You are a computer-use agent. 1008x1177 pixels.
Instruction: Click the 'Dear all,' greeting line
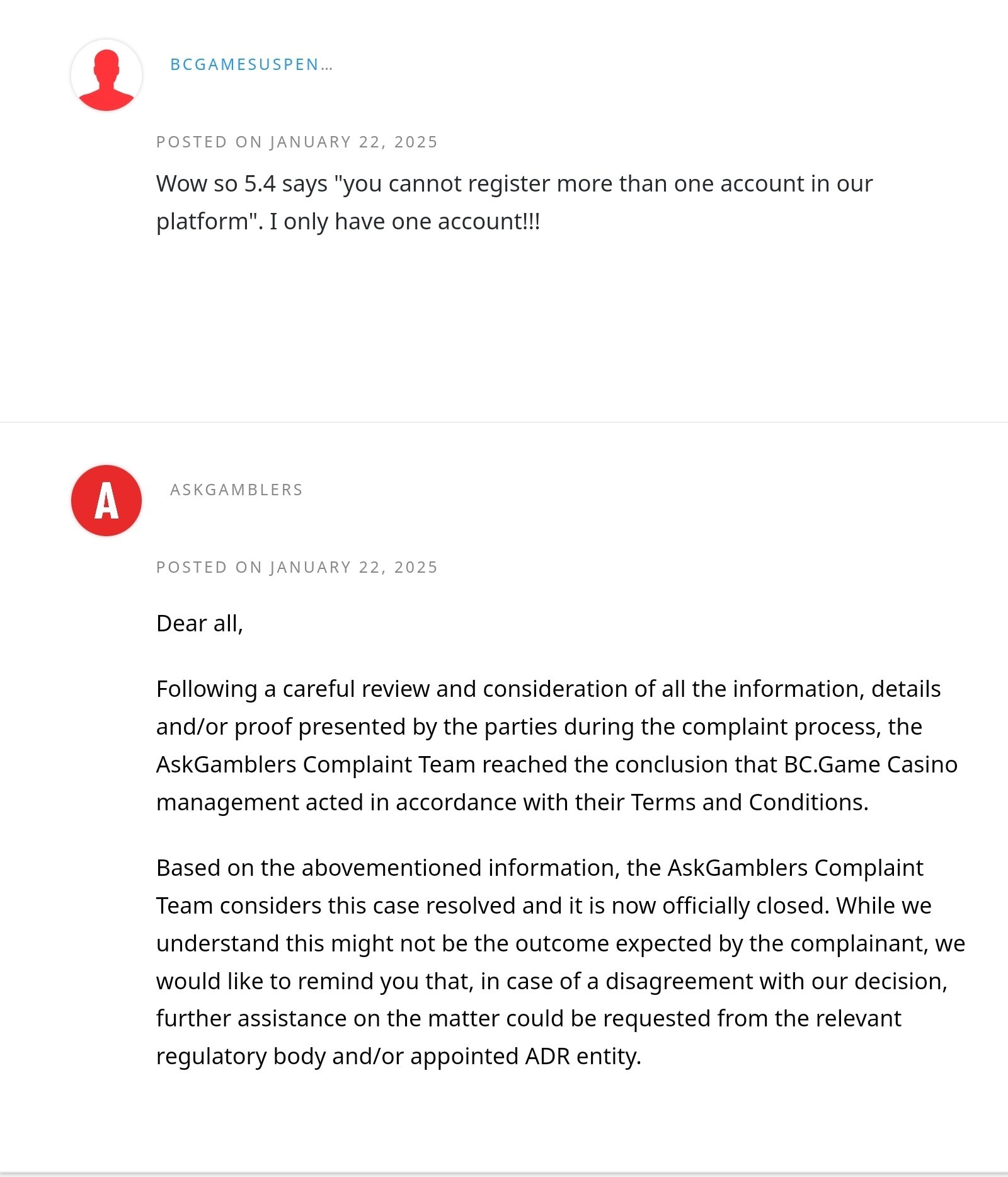click(200, 623)
